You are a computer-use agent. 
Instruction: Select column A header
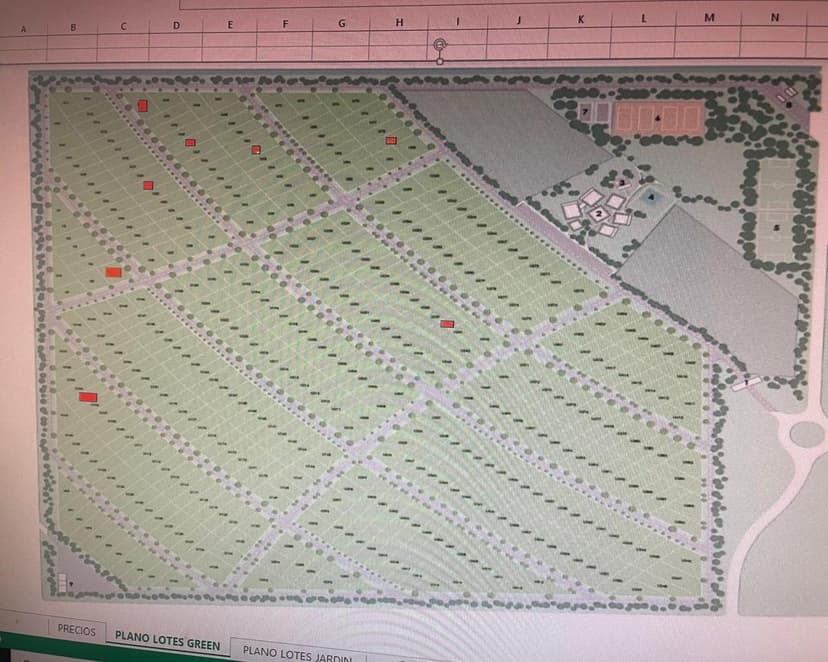point(23,29)
